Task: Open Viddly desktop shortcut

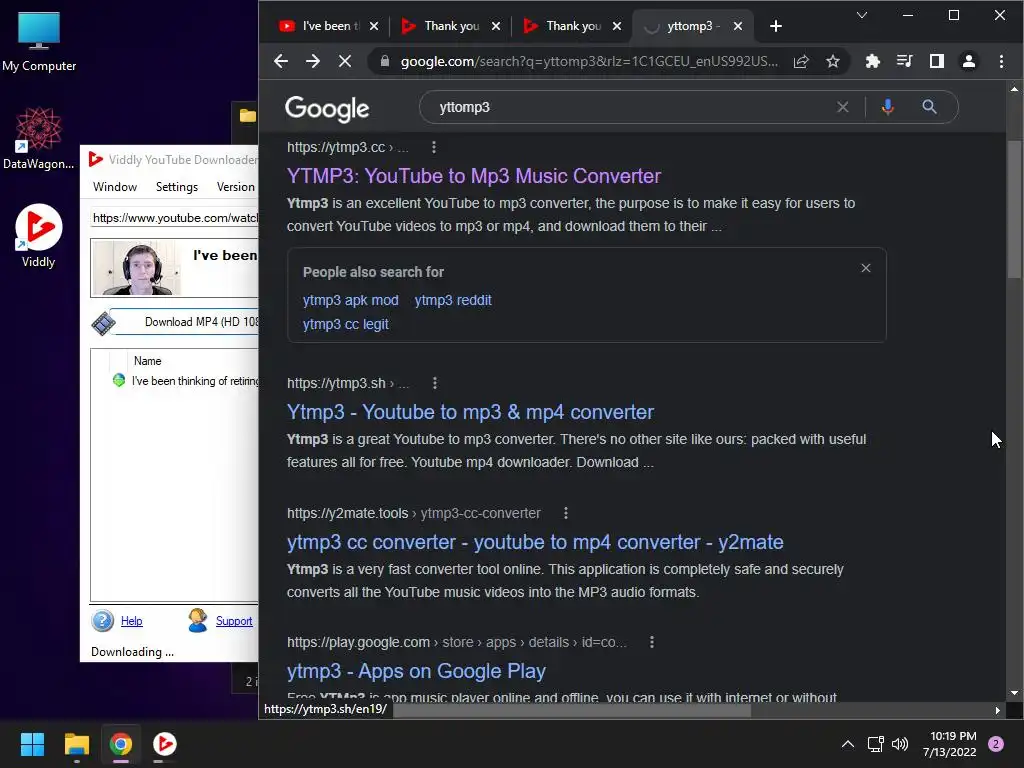Action: coord(39,236)
